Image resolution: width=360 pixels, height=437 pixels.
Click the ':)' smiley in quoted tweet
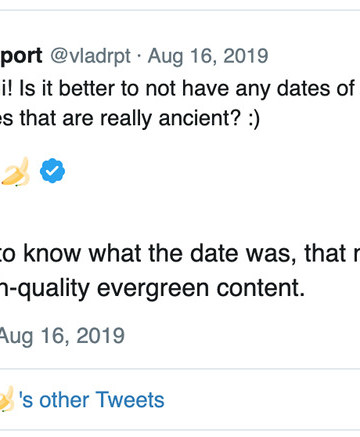point(254,119)
